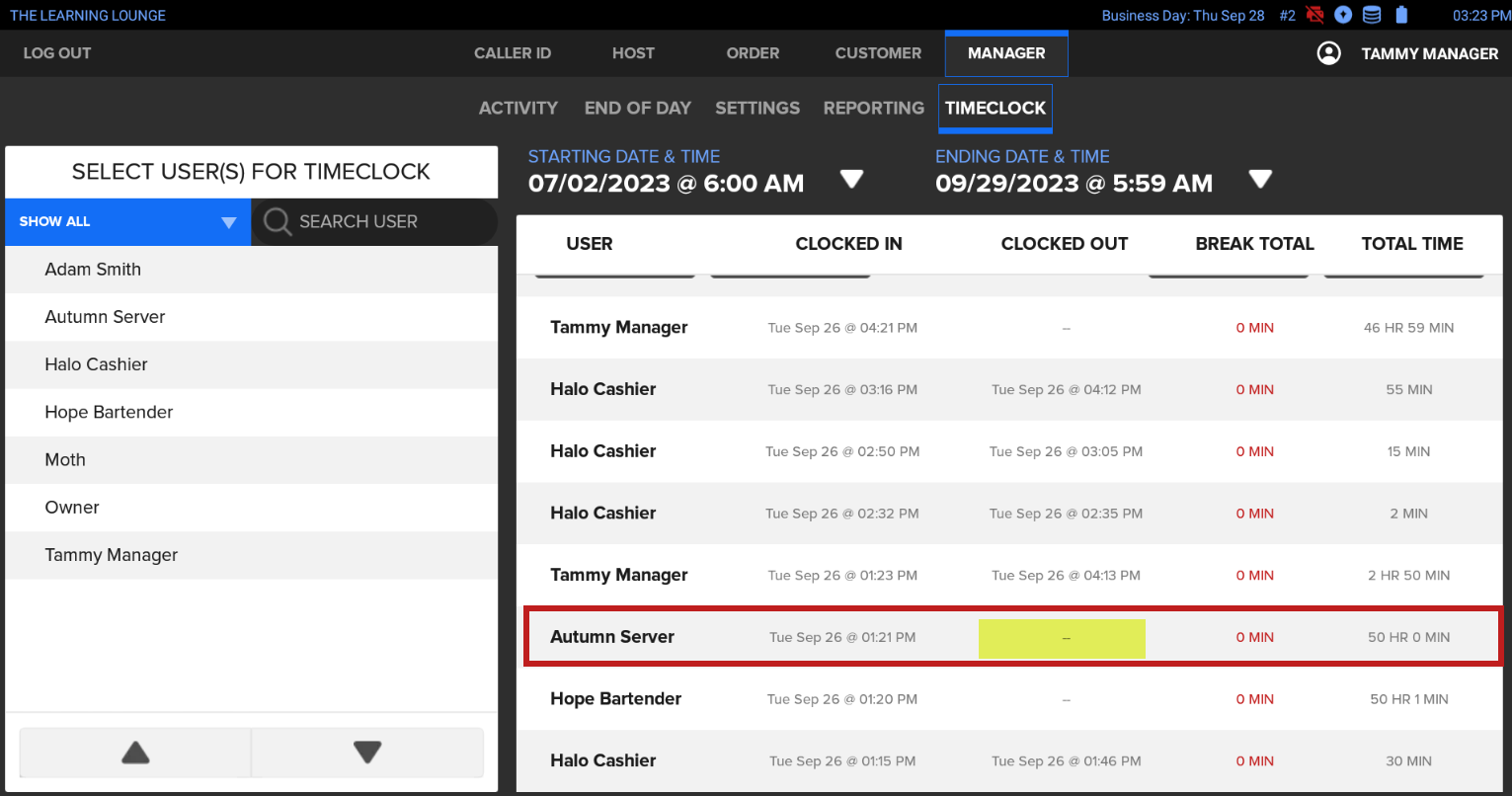This screenshot has height=796, width=1512.
Task: Expand the Ending Date & Time picker
Action: click(1259, 179)
